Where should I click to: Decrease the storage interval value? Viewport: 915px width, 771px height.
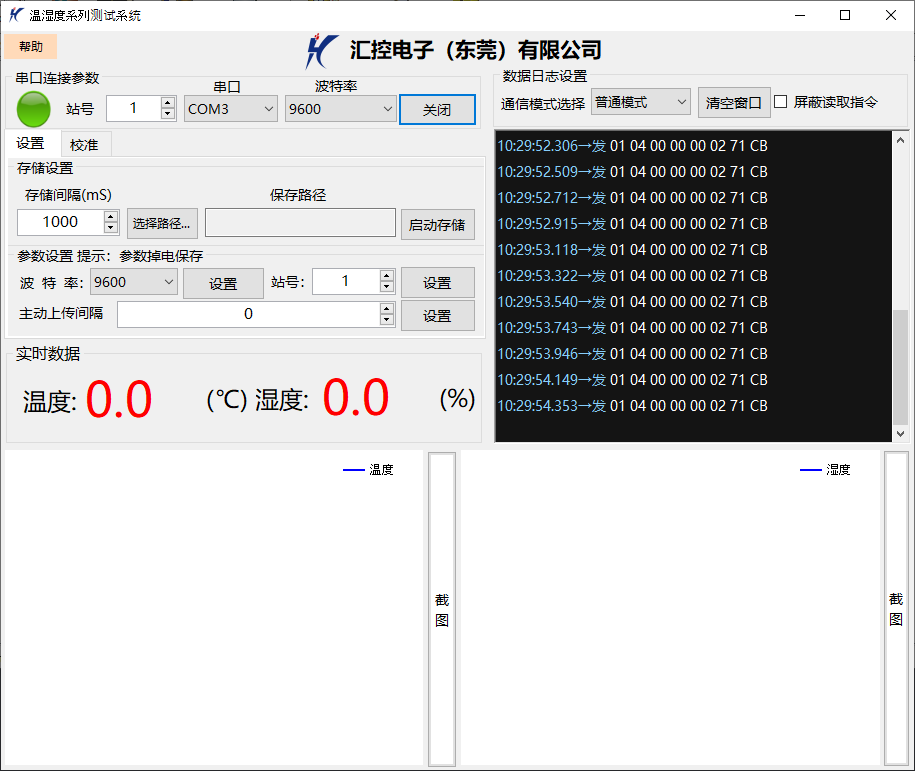click(x=111, y=228)
